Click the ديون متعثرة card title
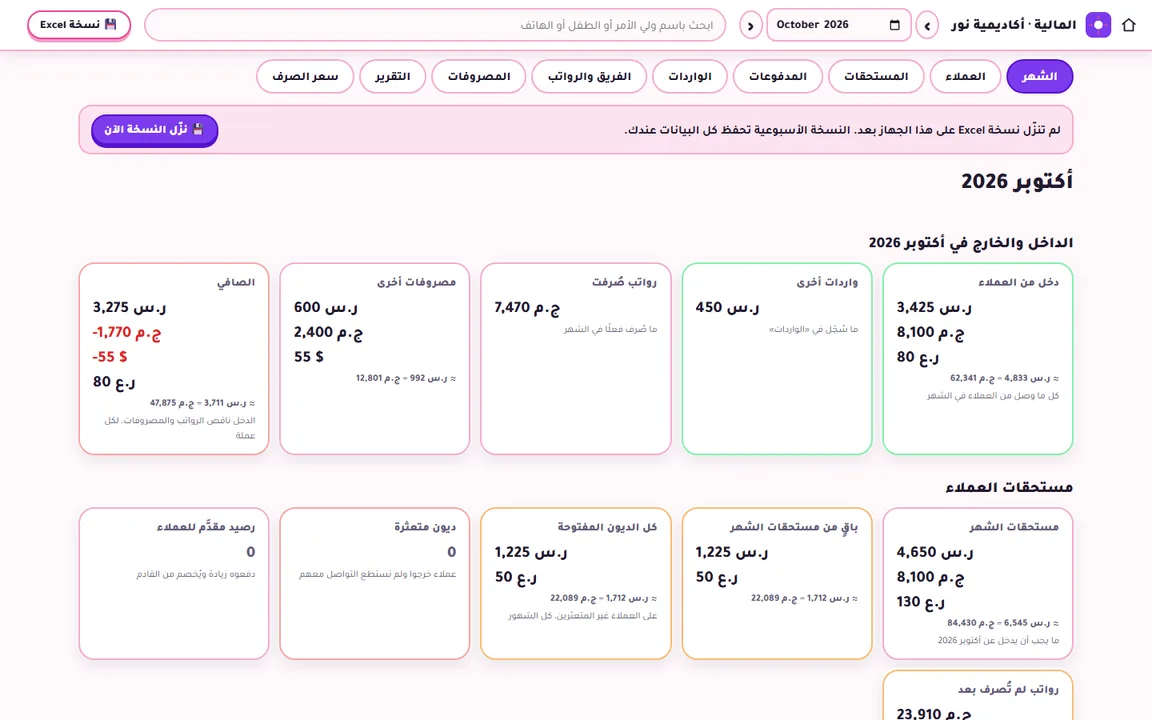 (x=425, y=527)
